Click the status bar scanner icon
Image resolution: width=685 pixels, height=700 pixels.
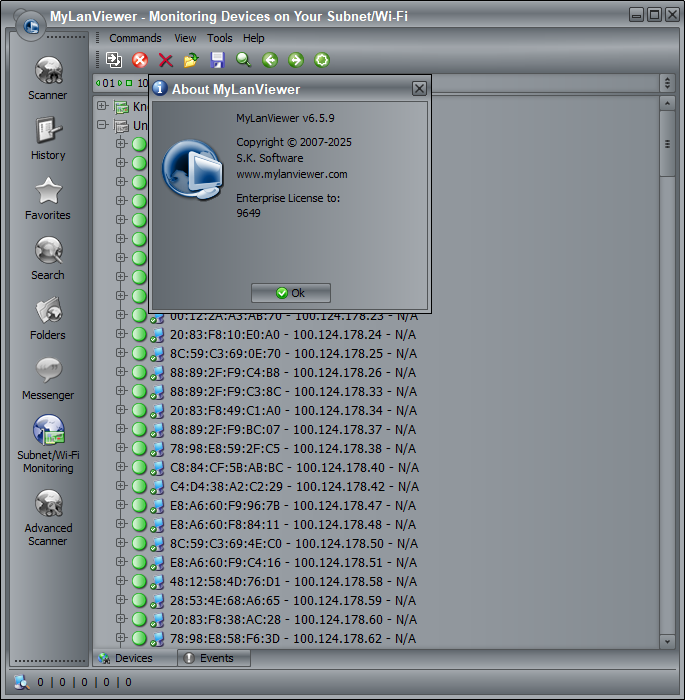21,682
